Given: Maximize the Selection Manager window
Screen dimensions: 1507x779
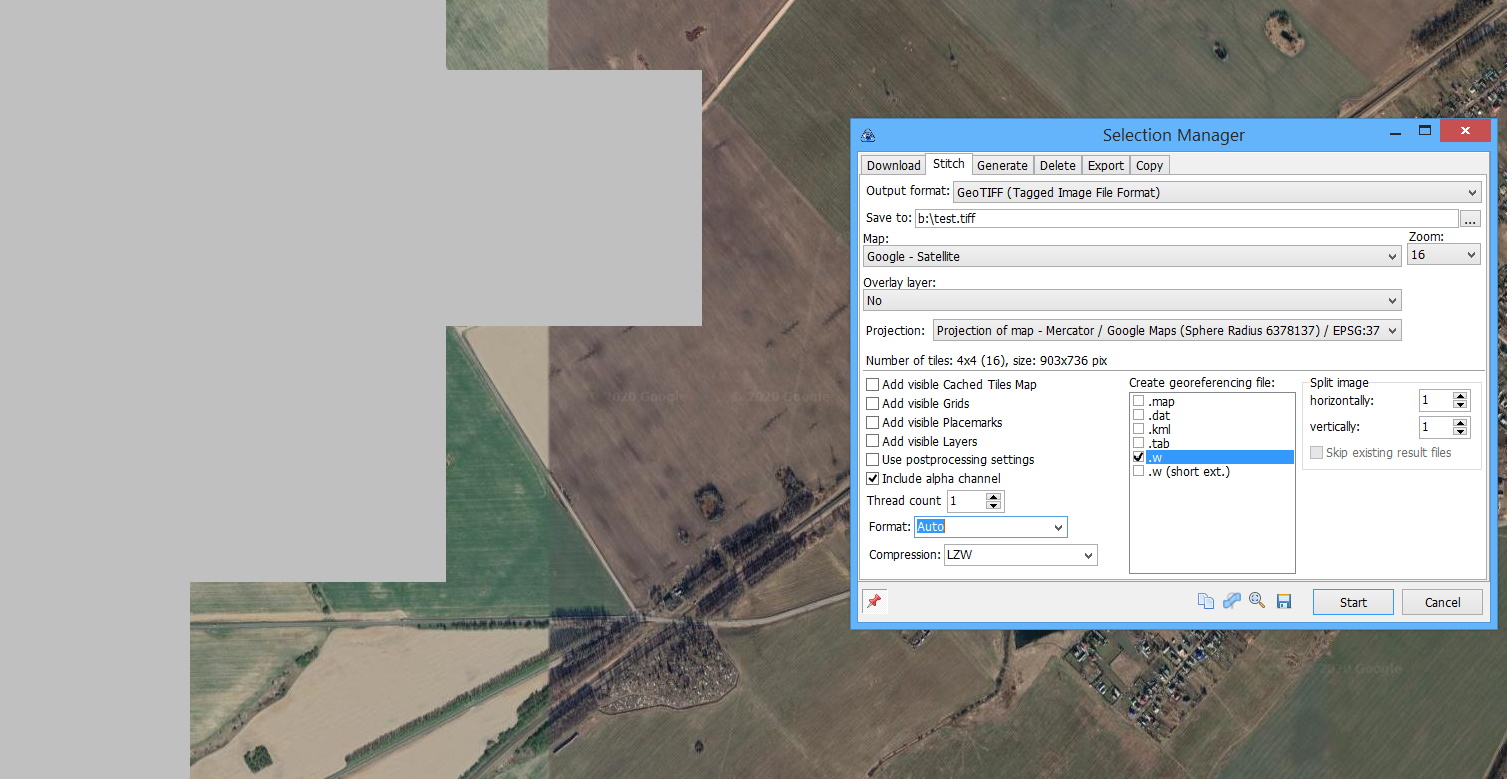Looking at the screenshot, I should pyautogui.click(x=1424, y=132).
